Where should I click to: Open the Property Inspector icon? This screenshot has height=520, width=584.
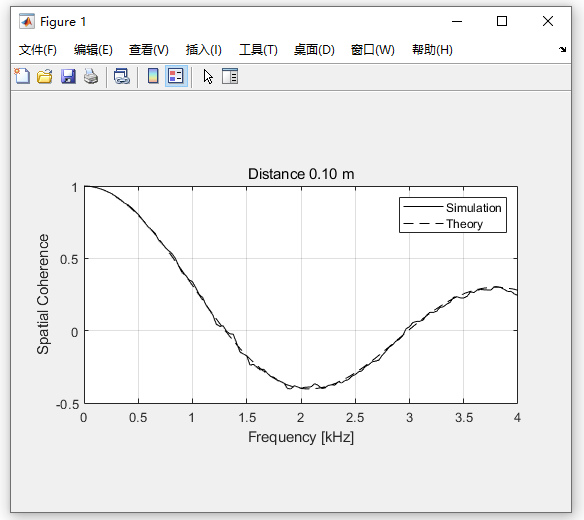pyautogui.click(x=230, y=76)
